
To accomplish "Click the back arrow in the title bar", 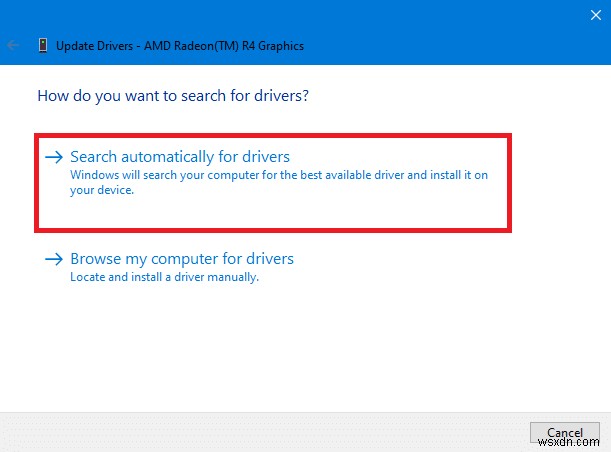I will tap(12, 45).
